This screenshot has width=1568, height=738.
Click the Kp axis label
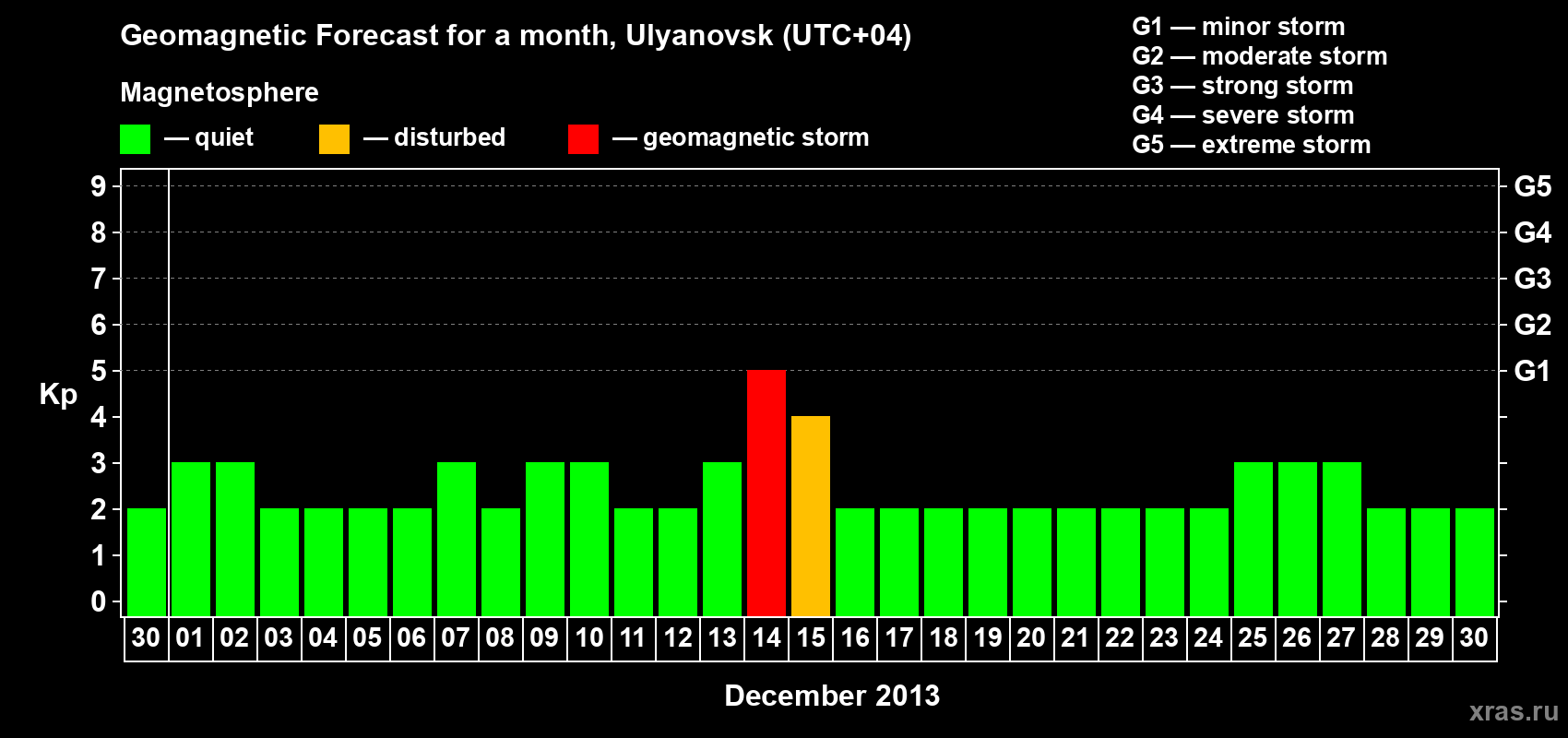click(x=58, y=394)
